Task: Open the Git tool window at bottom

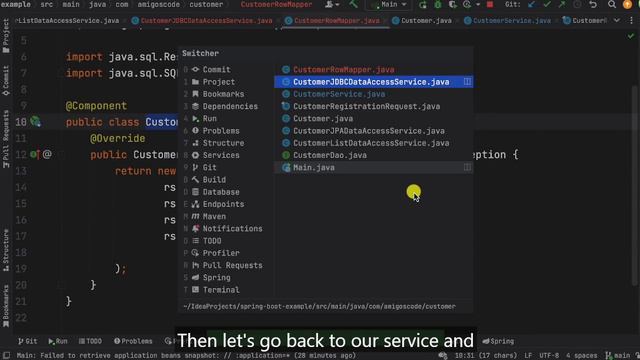Action: tap(27, 341)
